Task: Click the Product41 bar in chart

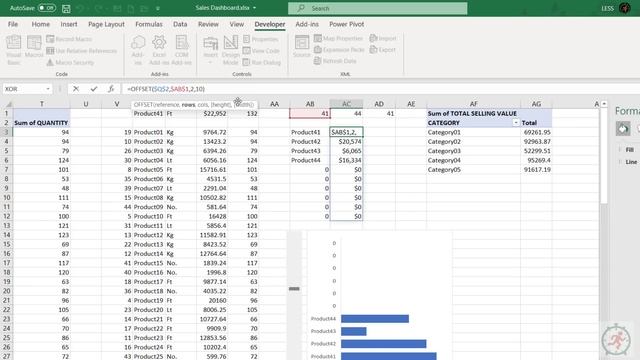Action: (x=389, y=356)
